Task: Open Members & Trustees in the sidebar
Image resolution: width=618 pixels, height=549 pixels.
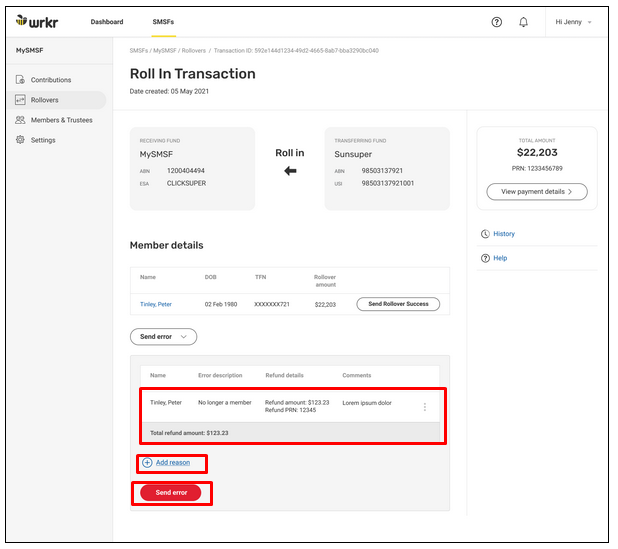Action: click(x=61, y=120)
